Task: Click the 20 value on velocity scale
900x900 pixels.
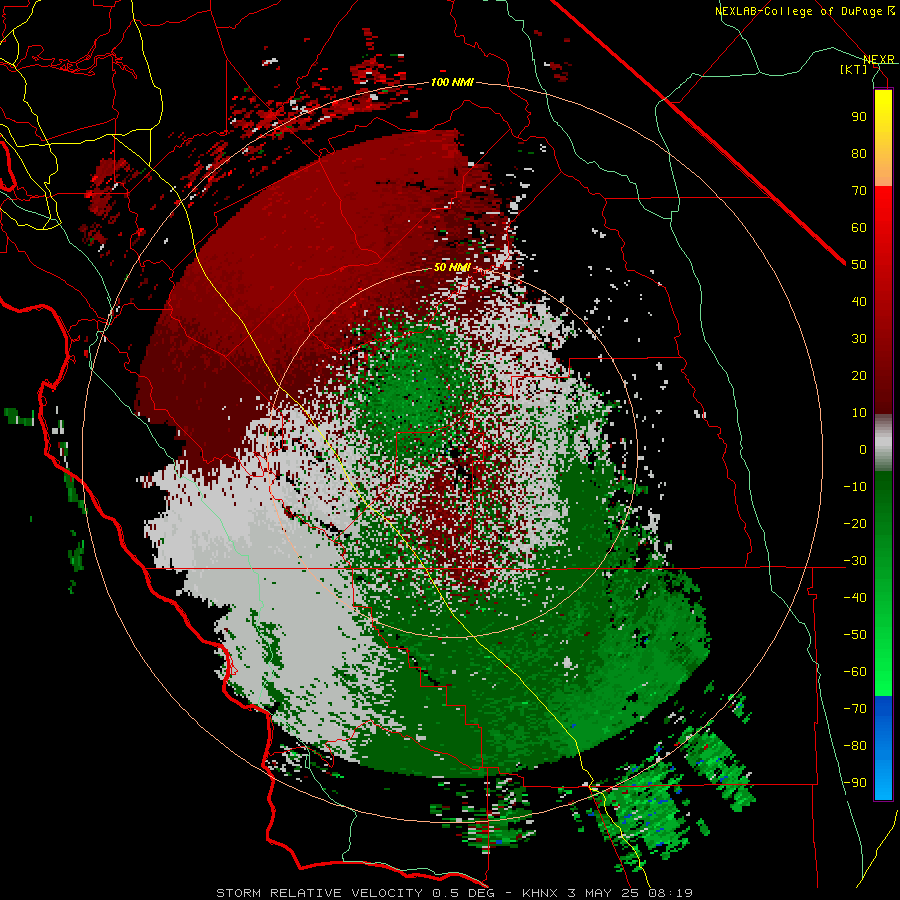Action: pyautogui.click(x=859, y=375)
